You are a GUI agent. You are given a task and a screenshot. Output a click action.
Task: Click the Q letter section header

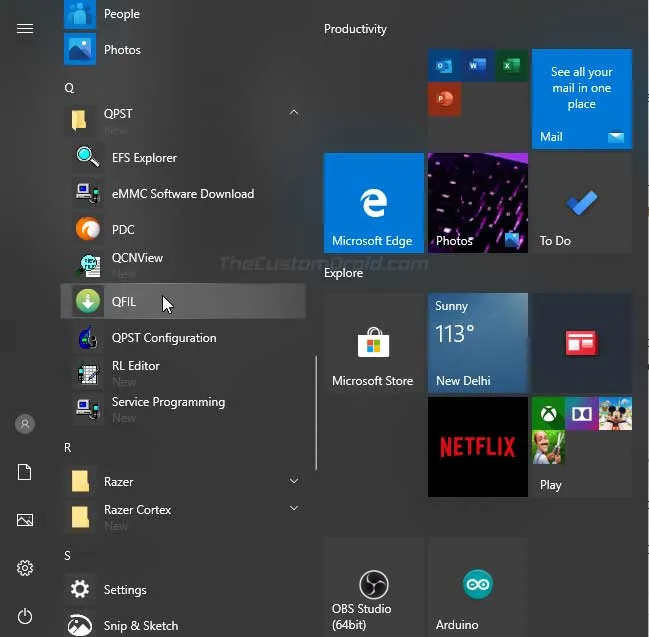69,88
